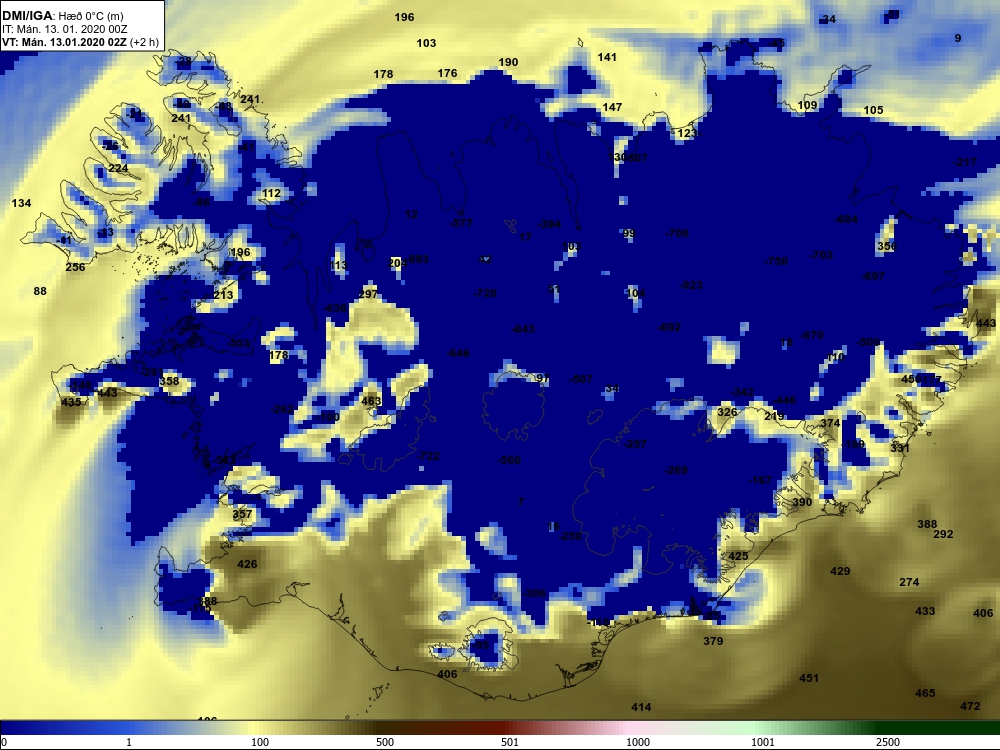This screenshot has height=750, width=1000.
Task: Click the map value 88
Action: [x=40, y=291]
